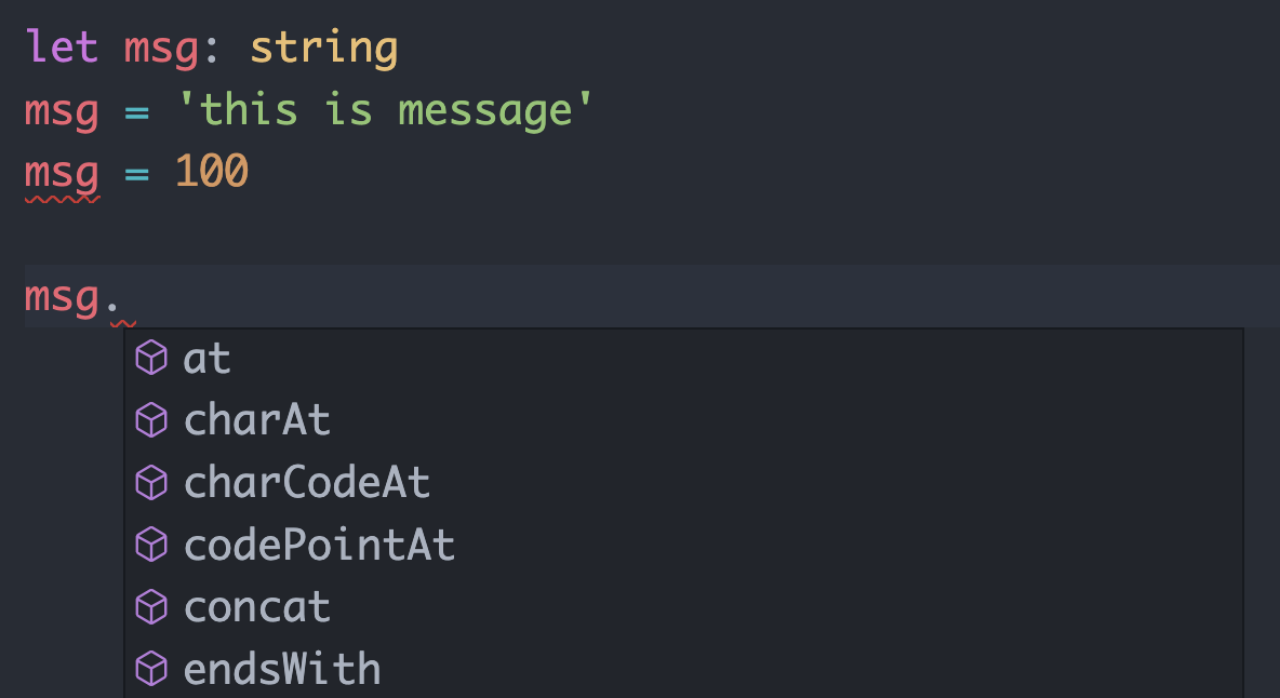Click the let keyword

(x=62, y=48)
